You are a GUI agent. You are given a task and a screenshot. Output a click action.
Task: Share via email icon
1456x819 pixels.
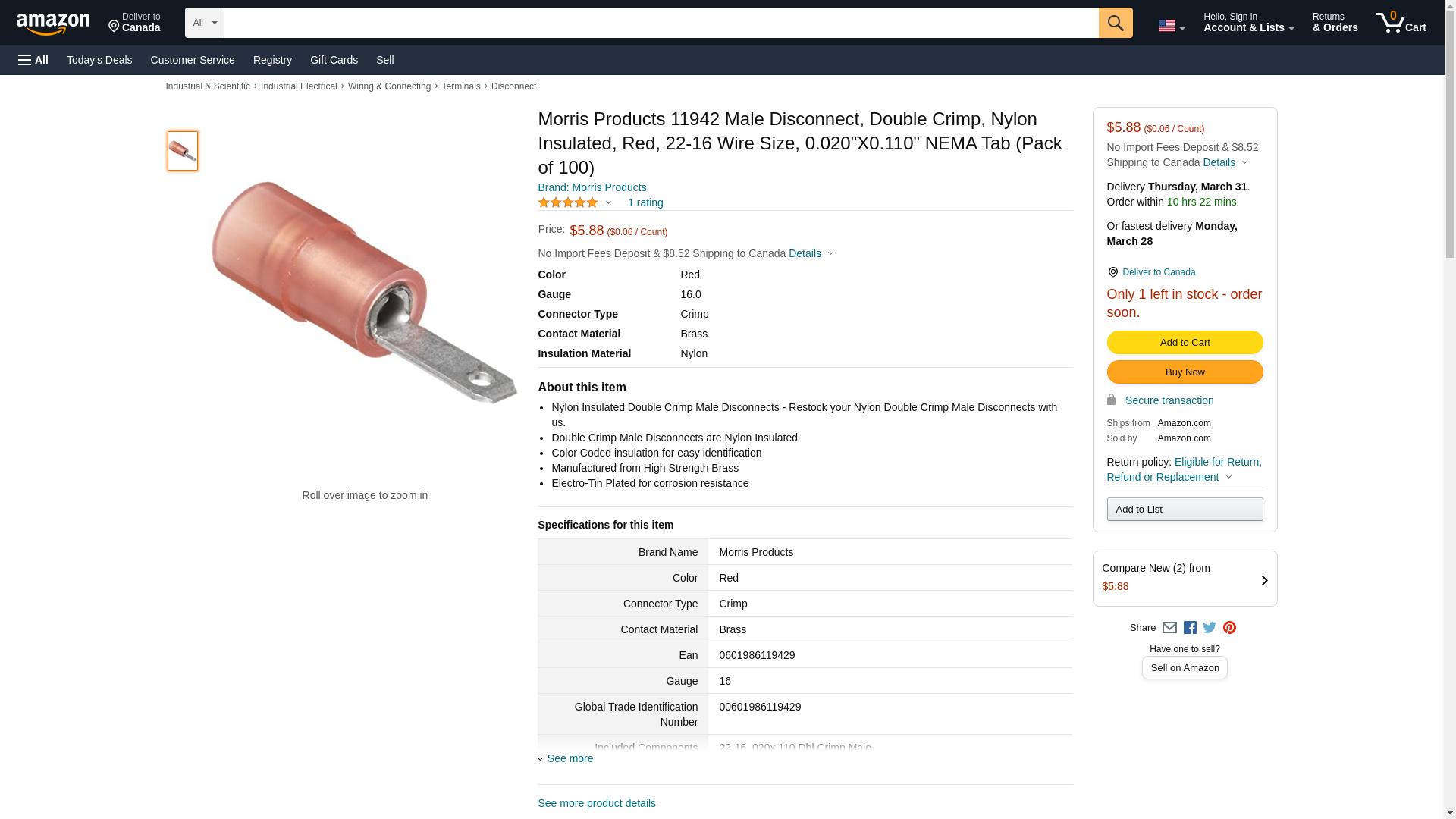[1169, 628]
